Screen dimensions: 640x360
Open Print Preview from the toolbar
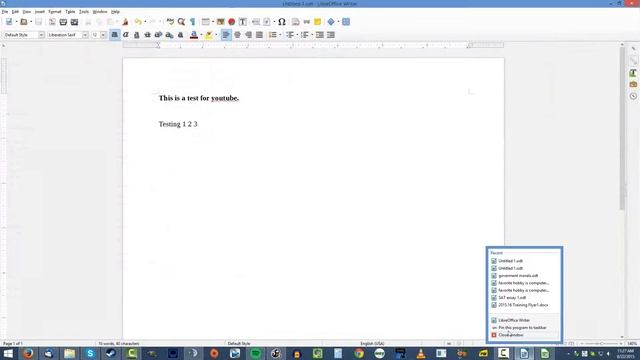pyautogui.click(x=74, y=22)
